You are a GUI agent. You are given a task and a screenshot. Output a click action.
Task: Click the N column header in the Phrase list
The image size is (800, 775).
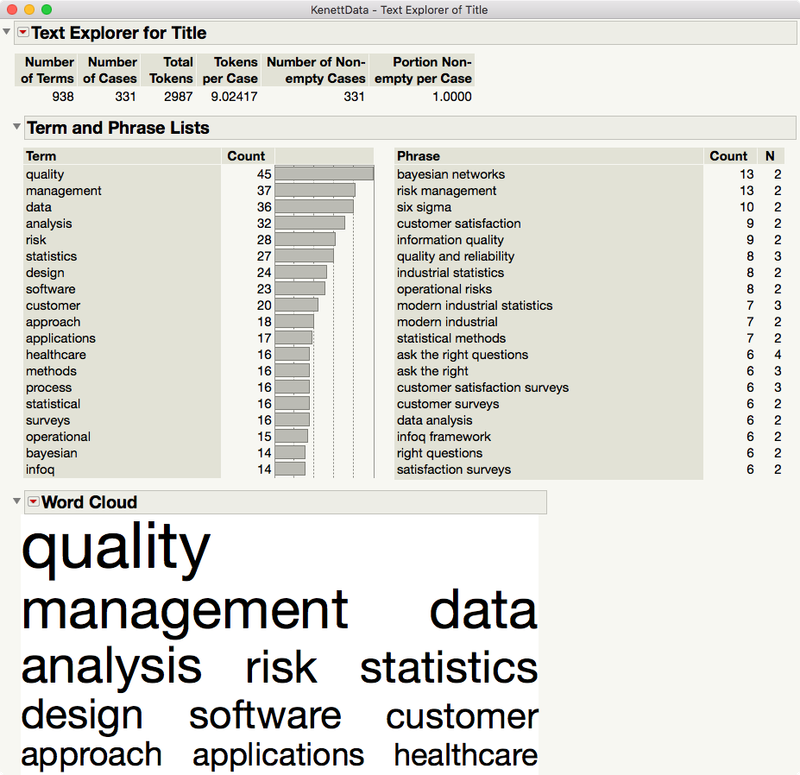[x=769, y=156]
